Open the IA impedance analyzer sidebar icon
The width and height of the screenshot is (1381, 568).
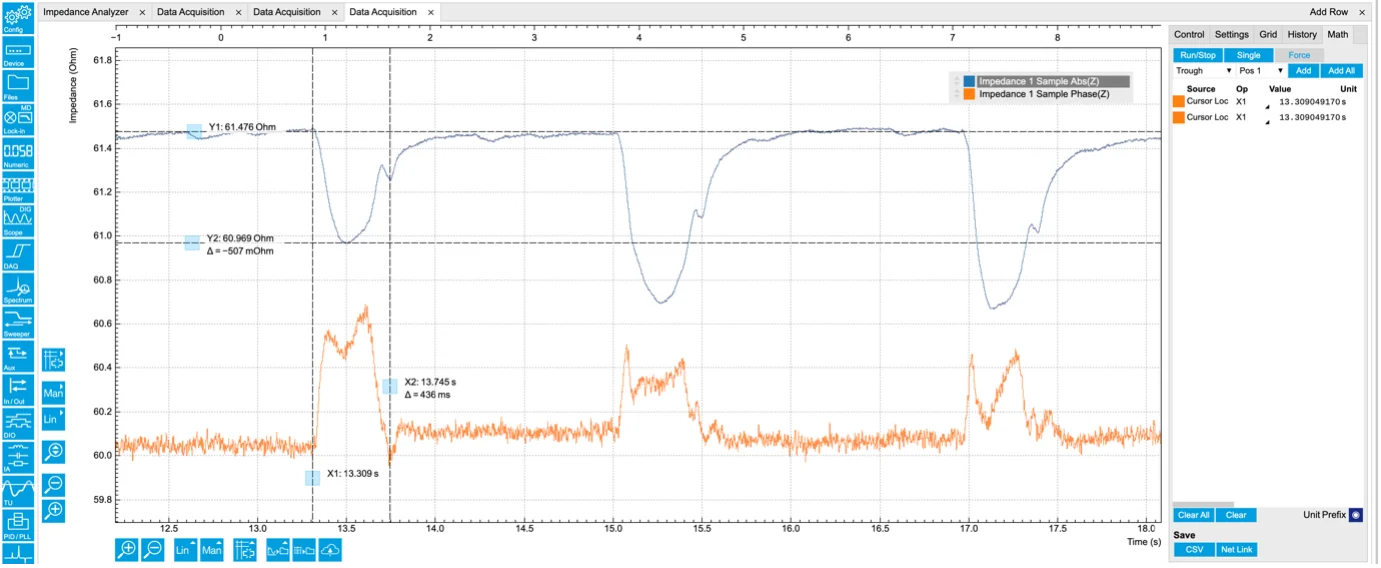pyautogui.click(x=18, y=458)
